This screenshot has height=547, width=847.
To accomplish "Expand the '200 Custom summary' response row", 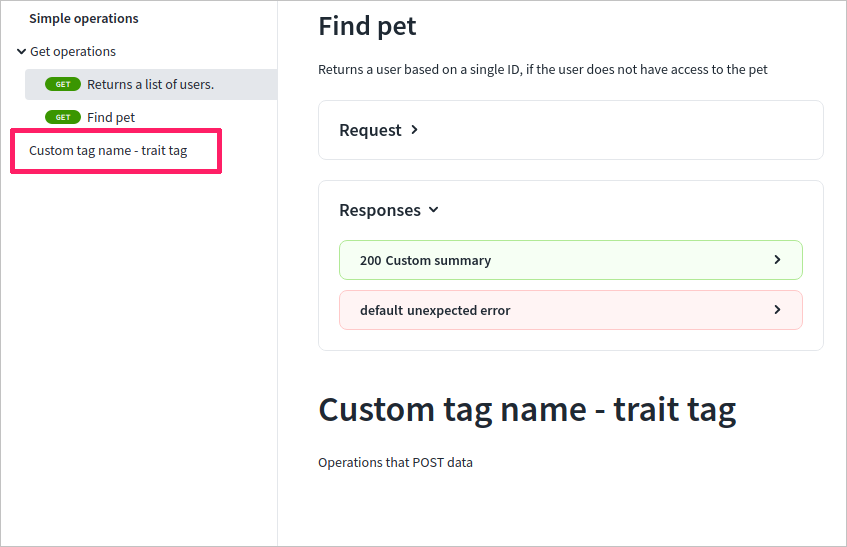I will coord(570,260).
